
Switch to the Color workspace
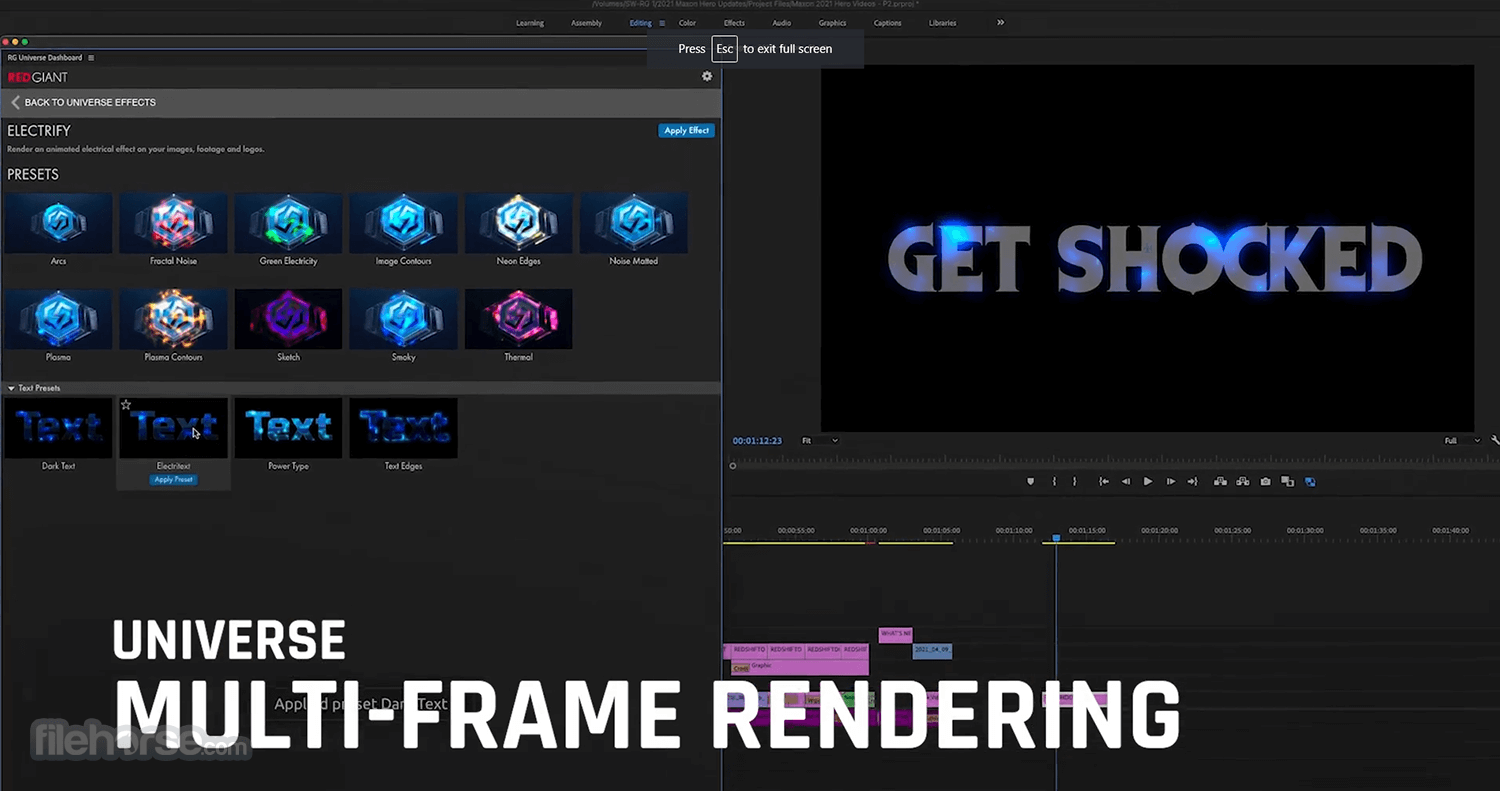click(x=688, y=23)
